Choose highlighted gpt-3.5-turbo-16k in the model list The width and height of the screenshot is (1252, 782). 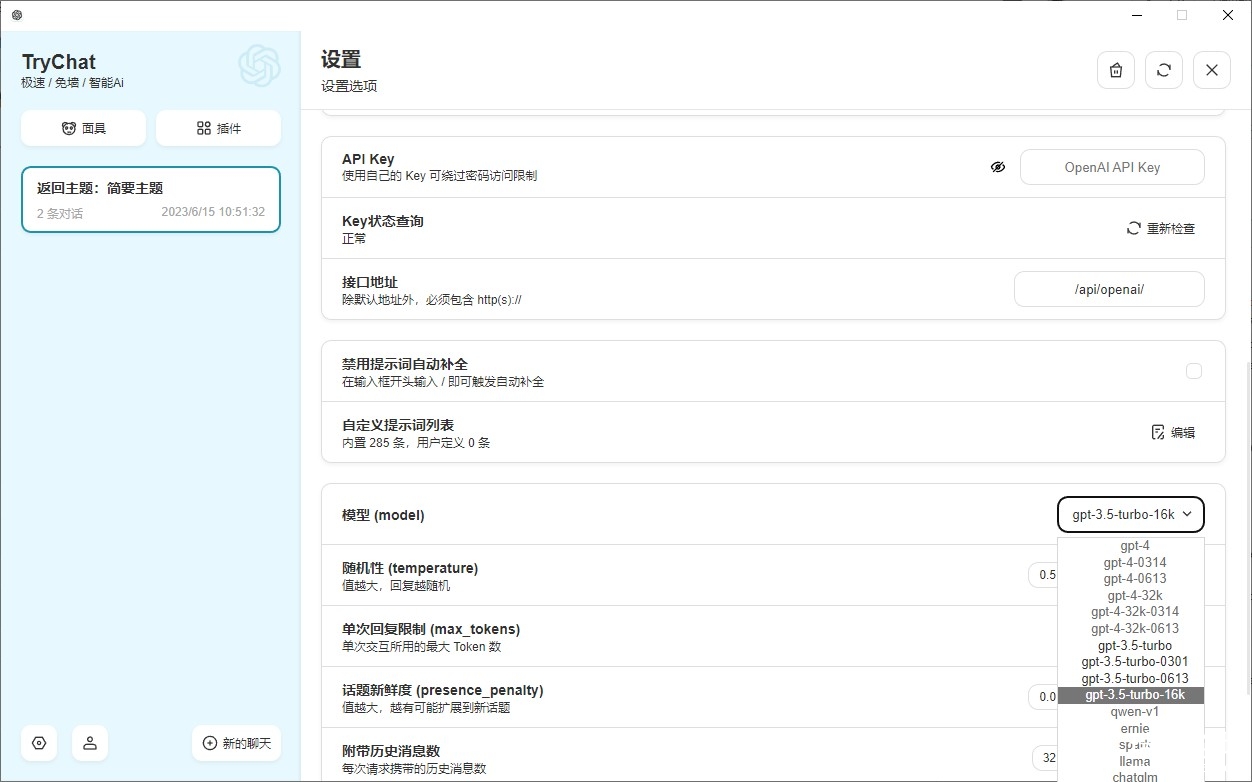[x=1131, y=695]
